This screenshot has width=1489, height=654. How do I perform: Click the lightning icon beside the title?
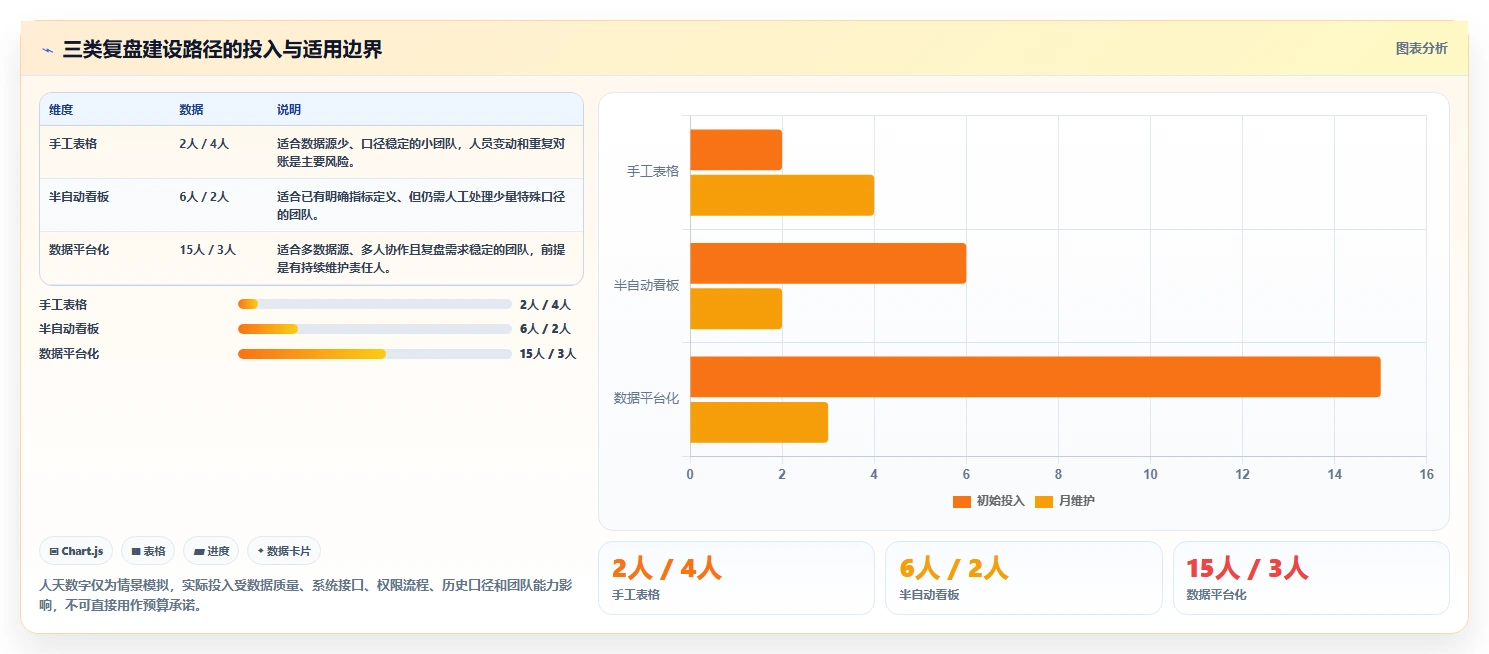(x=47, y=49)
